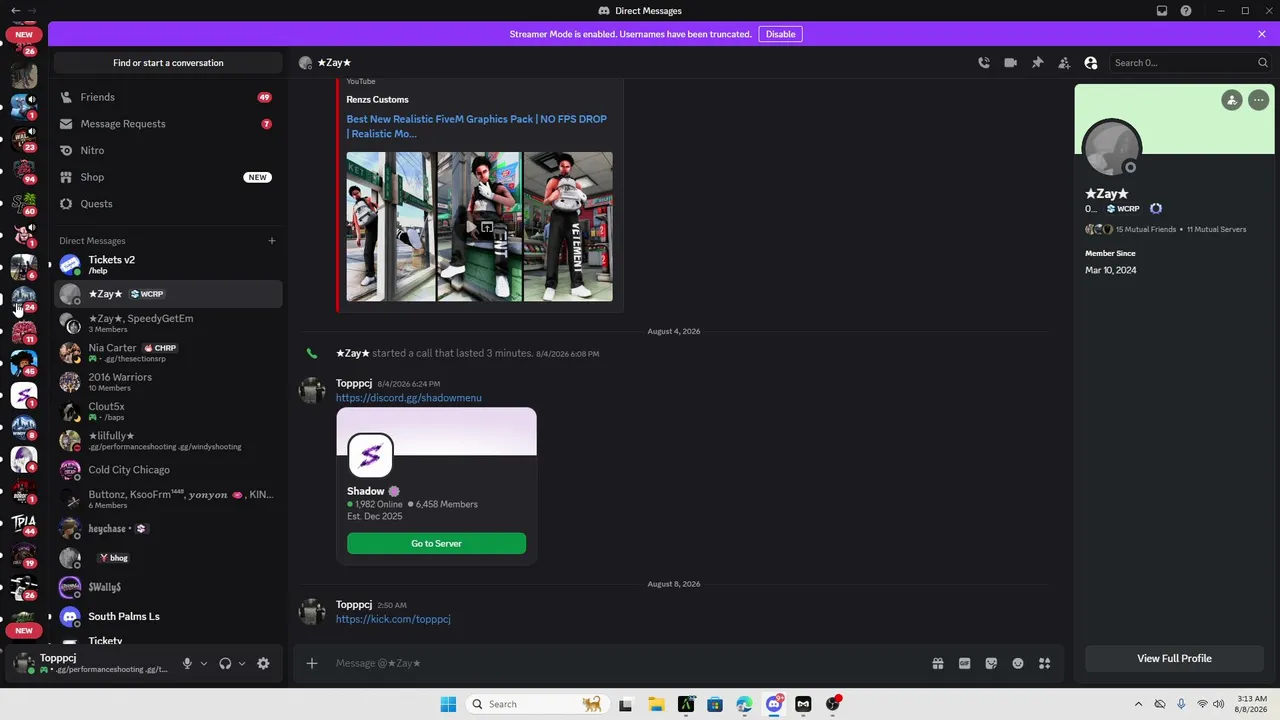
Task: Open the GIF picker
Action: pyautogui.click(x=965, y=663)
